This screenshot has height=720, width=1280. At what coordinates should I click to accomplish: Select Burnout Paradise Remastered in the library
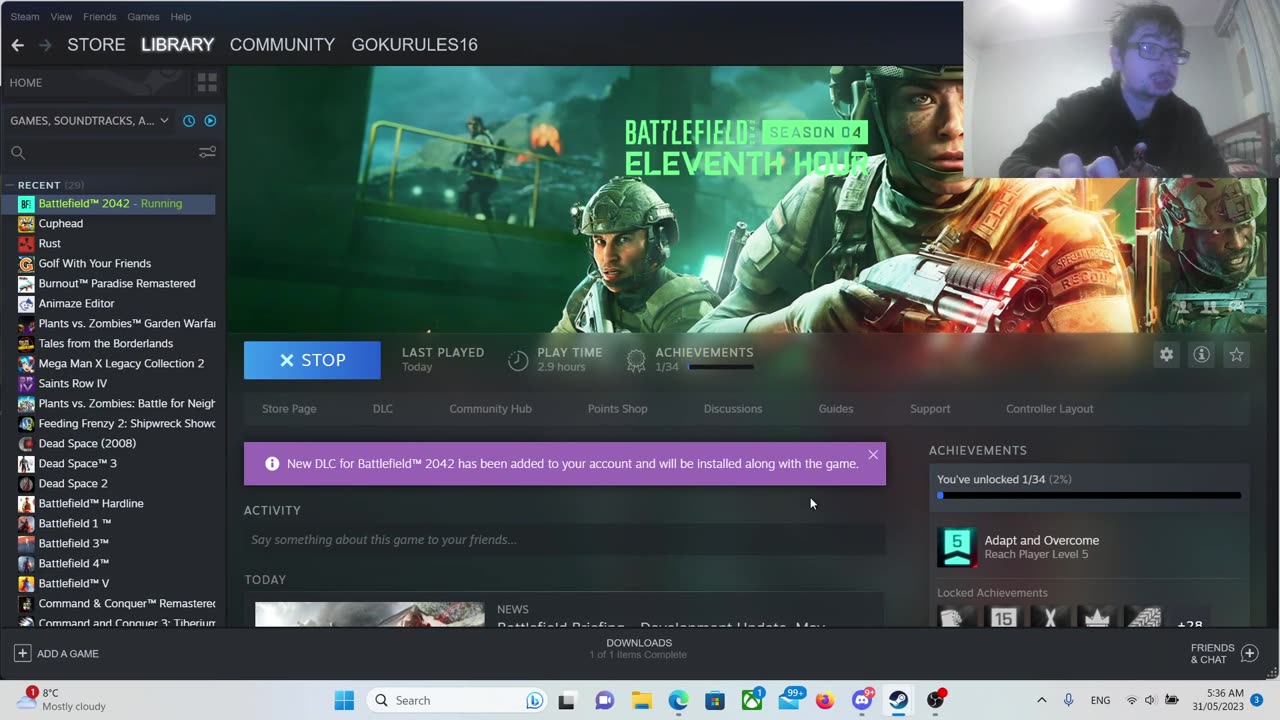point(116,284)
